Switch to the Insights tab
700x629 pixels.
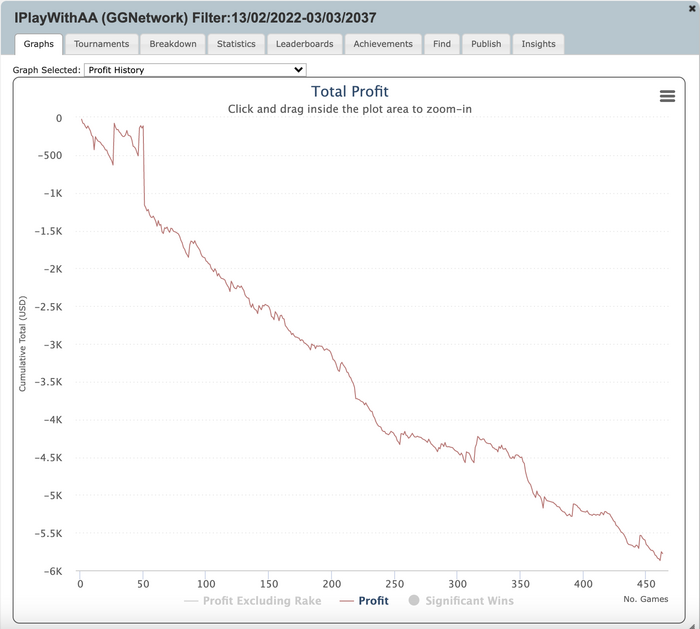point(538,44)
